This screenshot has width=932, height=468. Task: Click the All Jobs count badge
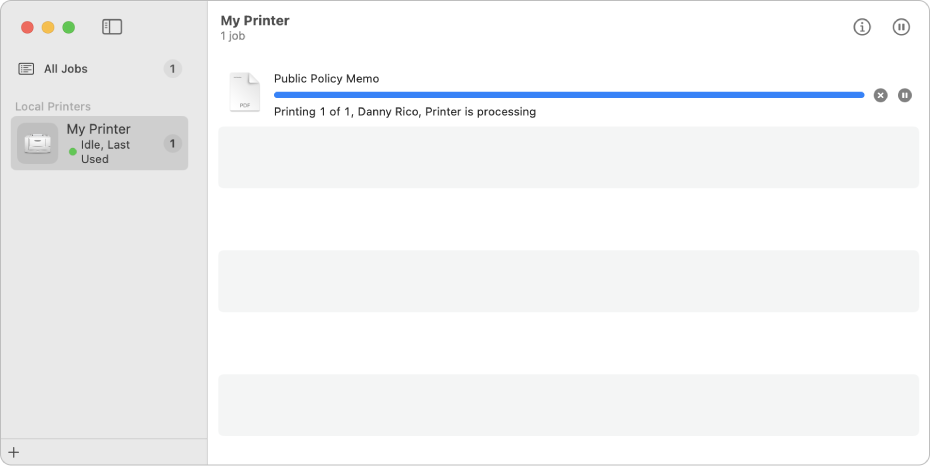(x=173, y=69)
